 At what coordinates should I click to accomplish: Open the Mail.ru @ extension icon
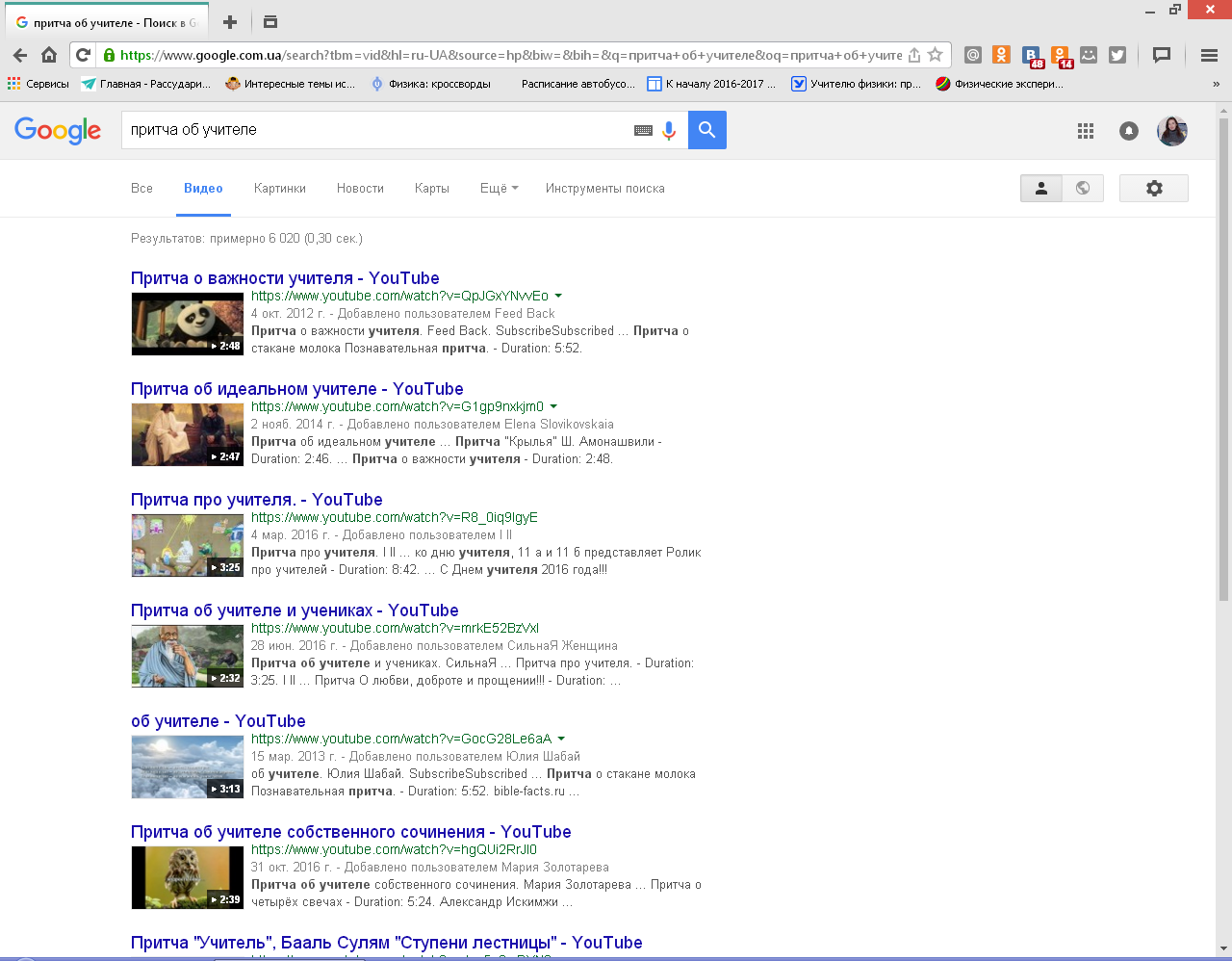973,55
